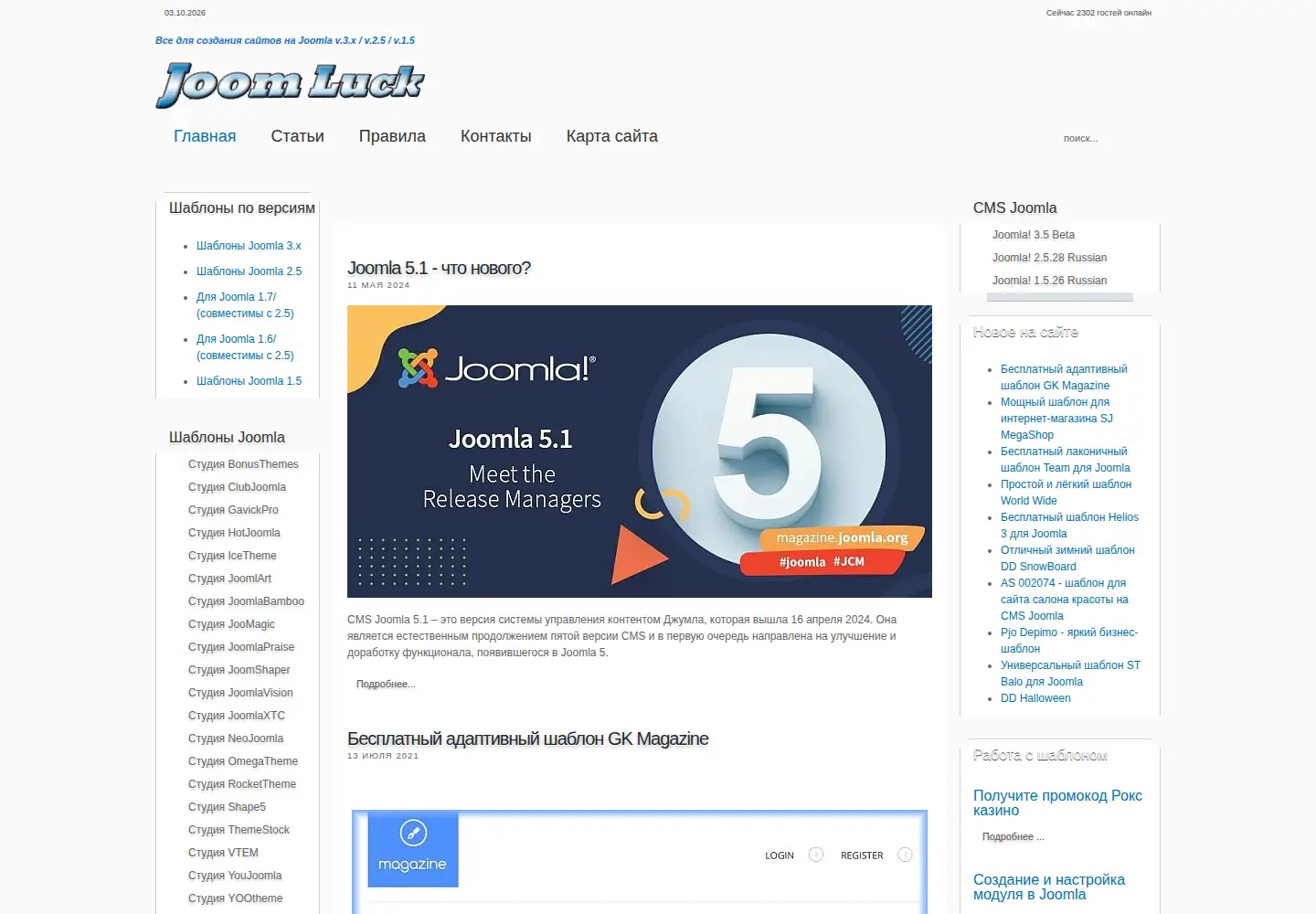
Task: Open Pjo Depimo template link
Action: (x=1069, y=641)
